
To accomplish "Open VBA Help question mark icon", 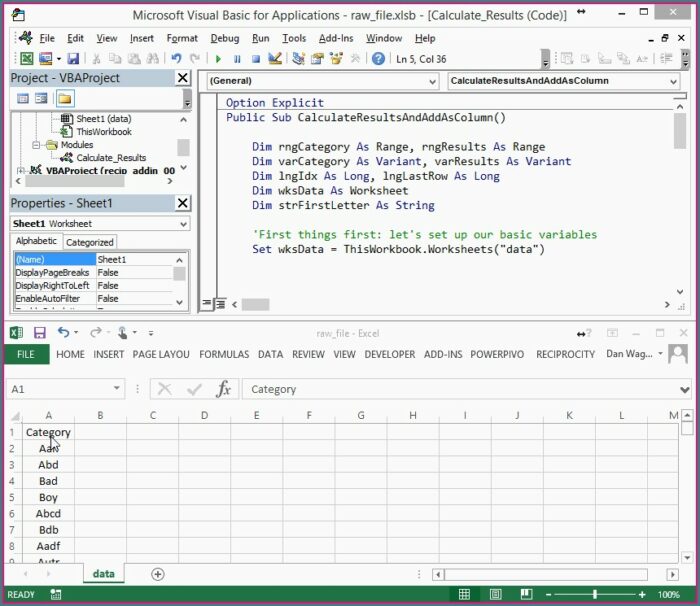I will [378, 59].
